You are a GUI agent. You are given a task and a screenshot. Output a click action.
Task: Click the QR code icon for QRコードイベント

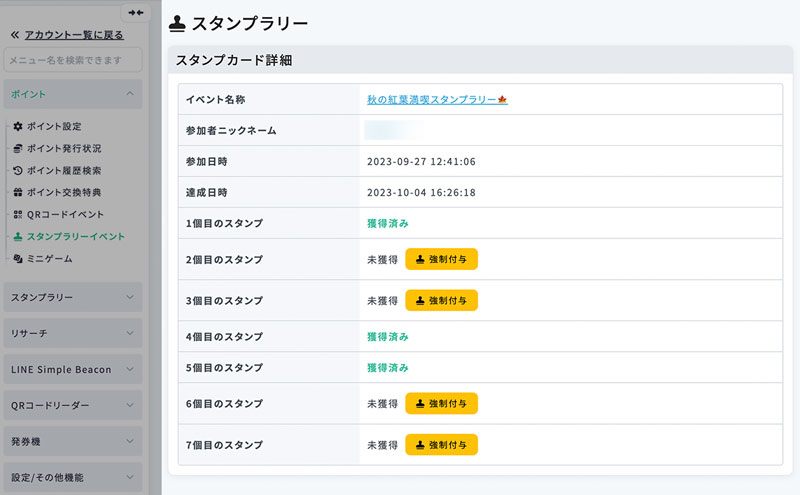[x=18, y=215]
